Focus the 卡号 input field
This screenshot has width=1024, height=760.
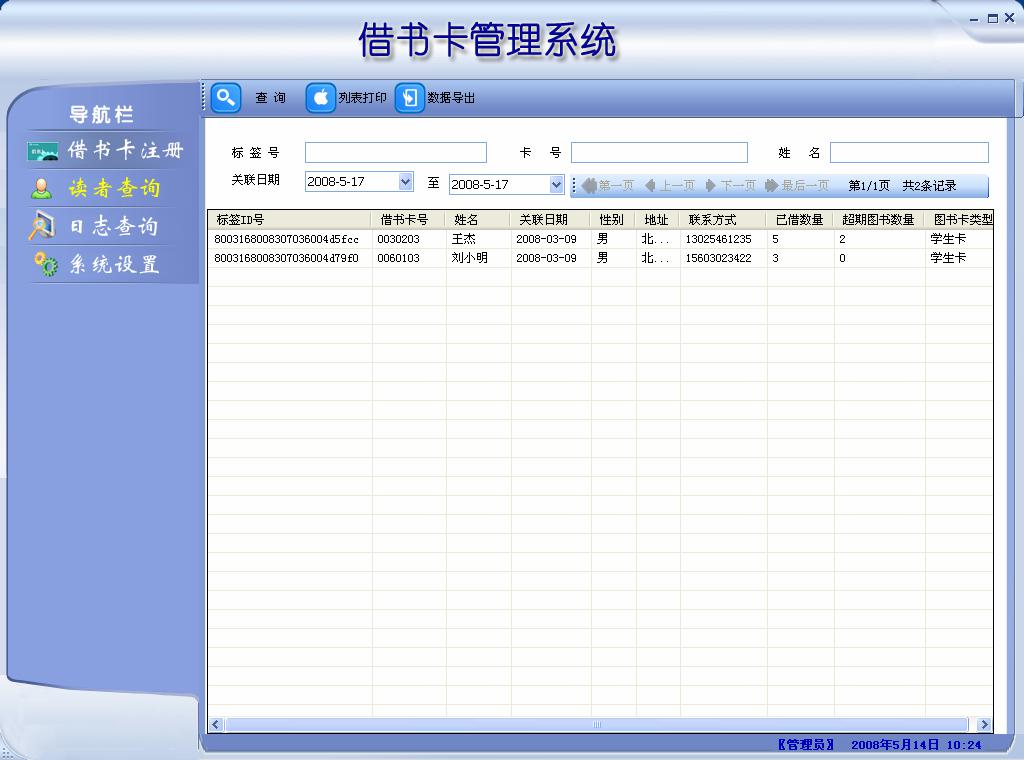660,153
